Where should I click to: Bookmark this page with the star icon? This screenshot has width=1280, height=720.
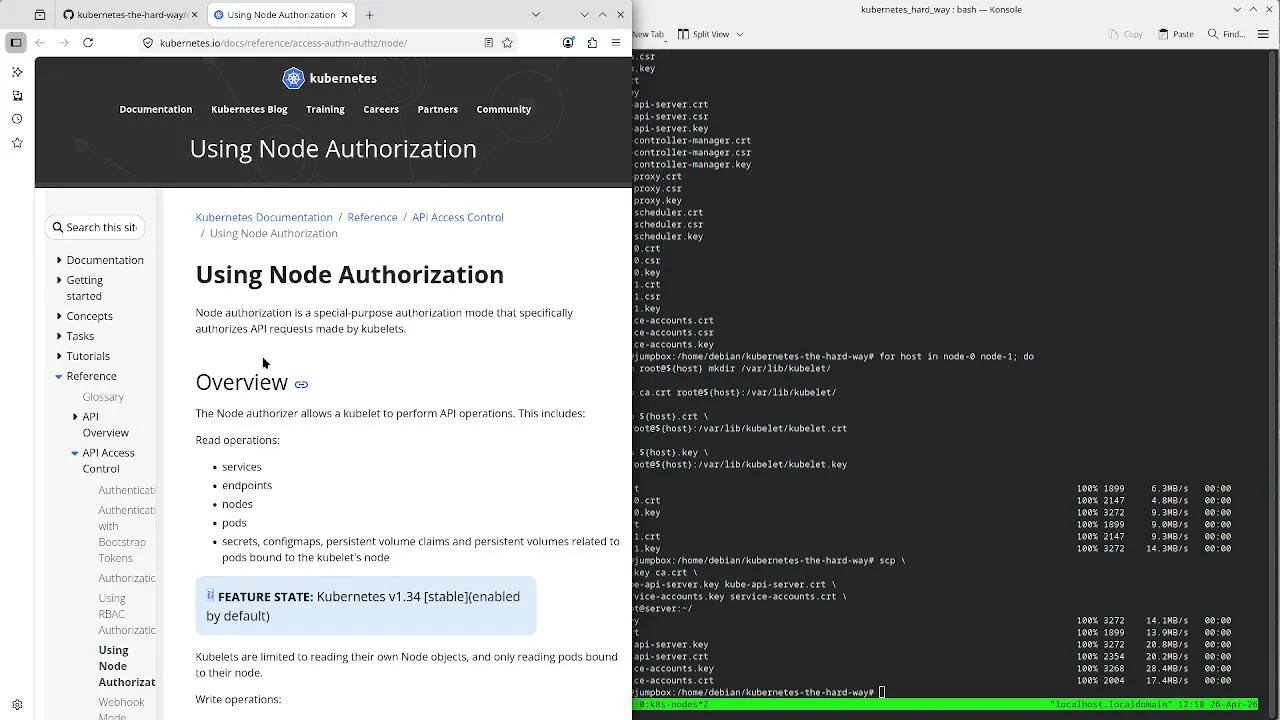pyautogui.click(x=507, y=43)
